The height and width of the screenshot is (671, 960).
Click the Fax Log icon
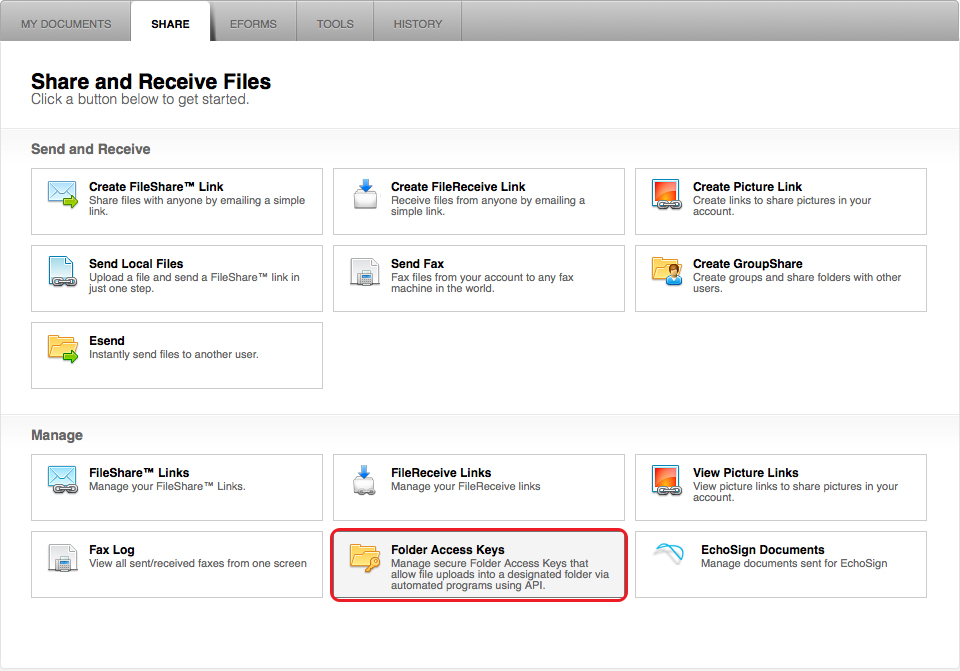tap(63, 558)
